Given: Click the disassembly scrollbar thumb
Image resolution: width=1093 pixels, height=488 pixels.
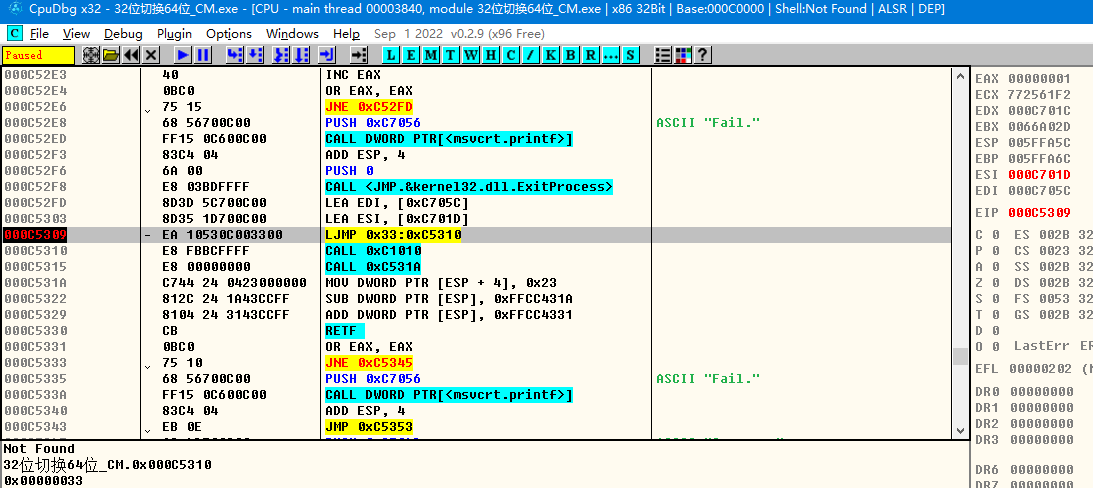Looking at the screenshot, I should click(961, 356).
